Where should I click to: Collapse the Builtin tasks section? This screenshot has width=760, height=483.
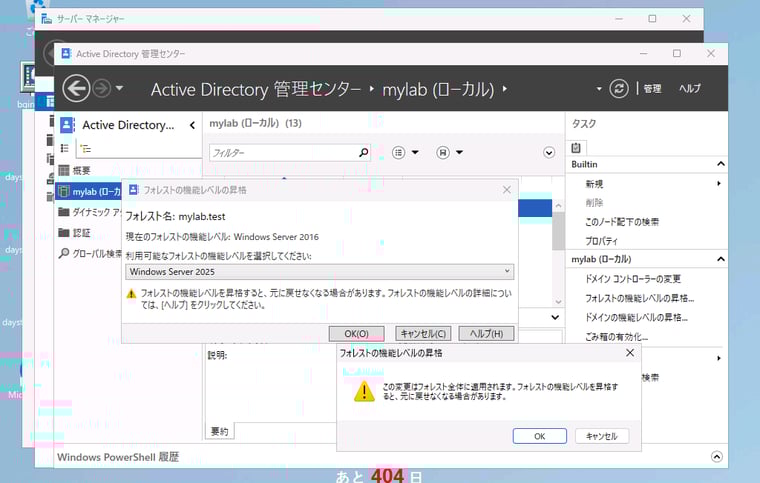click(719, 164)
